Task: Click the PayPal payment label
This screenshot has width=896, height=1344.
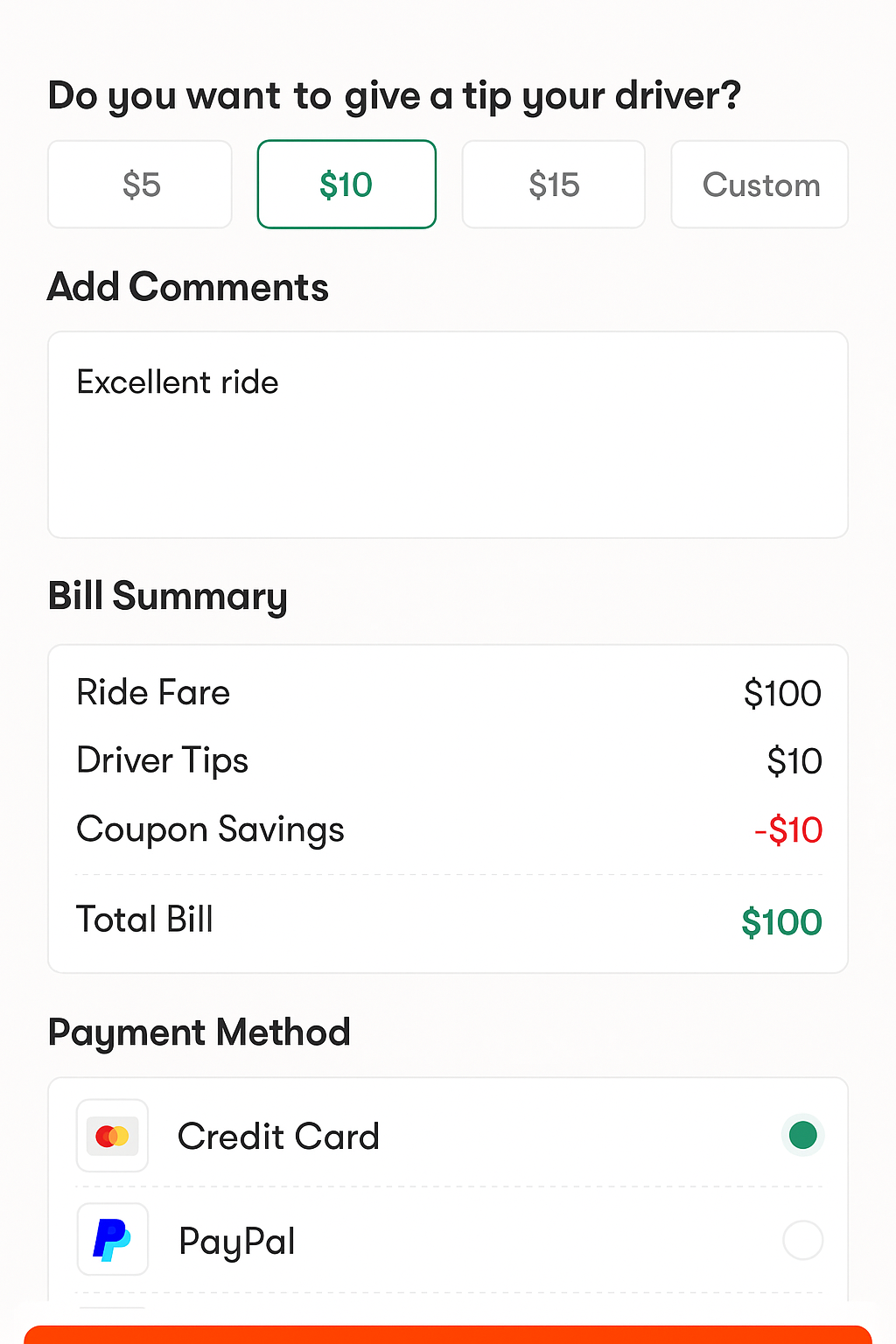Action: point(237,1242)
